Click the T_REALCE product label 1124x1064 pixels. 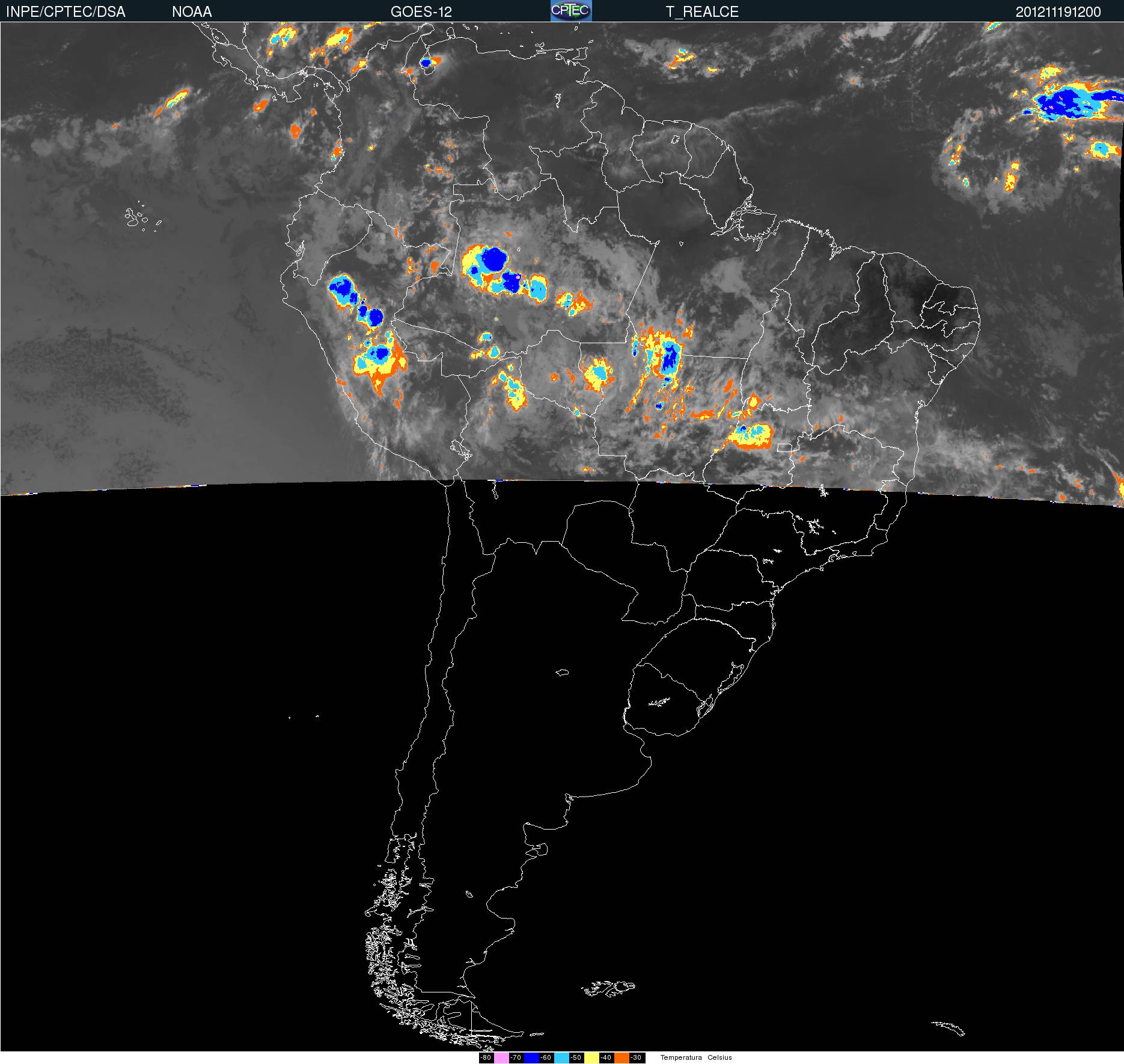(x=702, y=11)
